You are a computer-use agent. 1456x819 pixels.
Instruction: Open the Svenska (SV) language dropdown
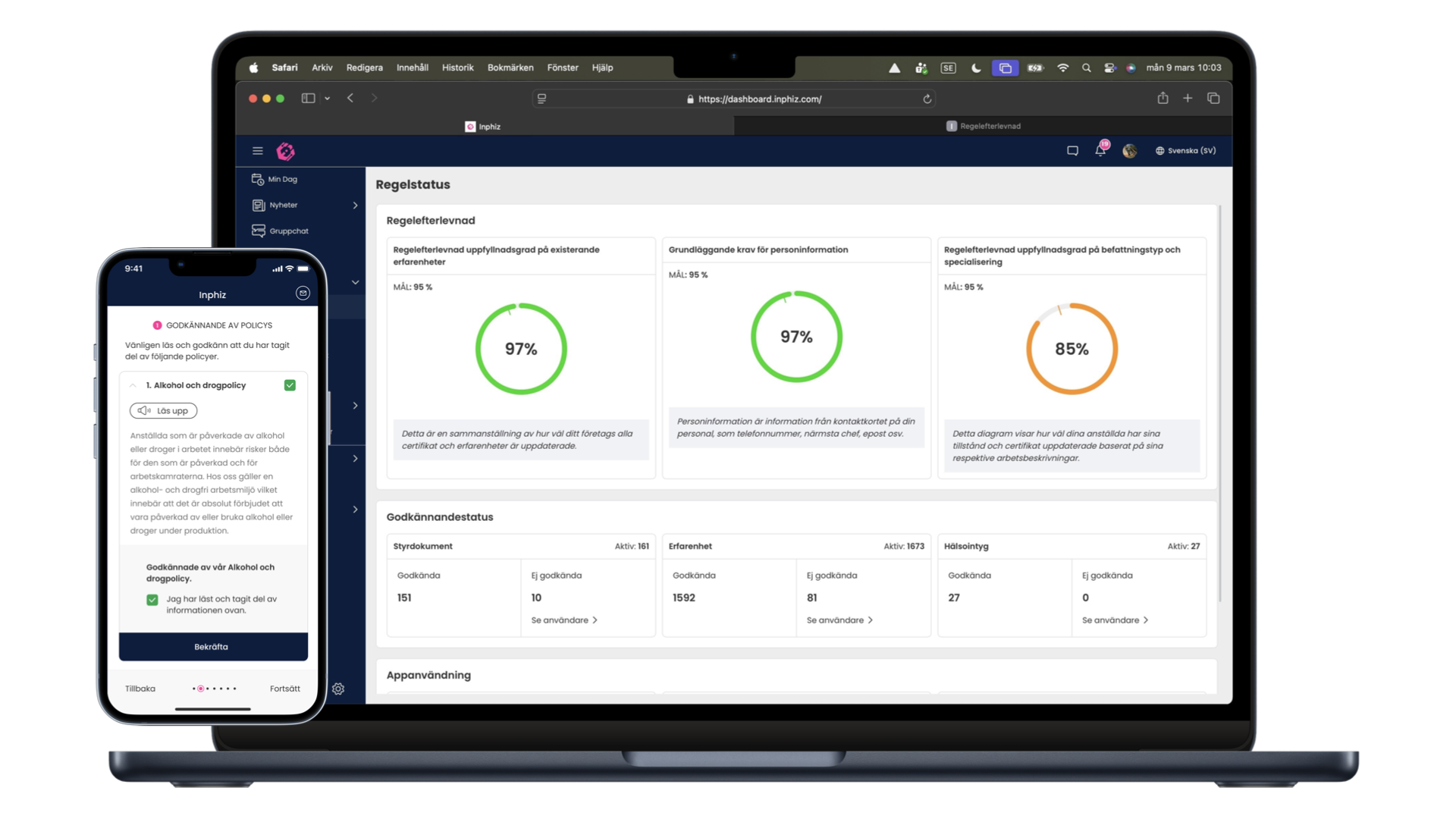[1185, 151]
